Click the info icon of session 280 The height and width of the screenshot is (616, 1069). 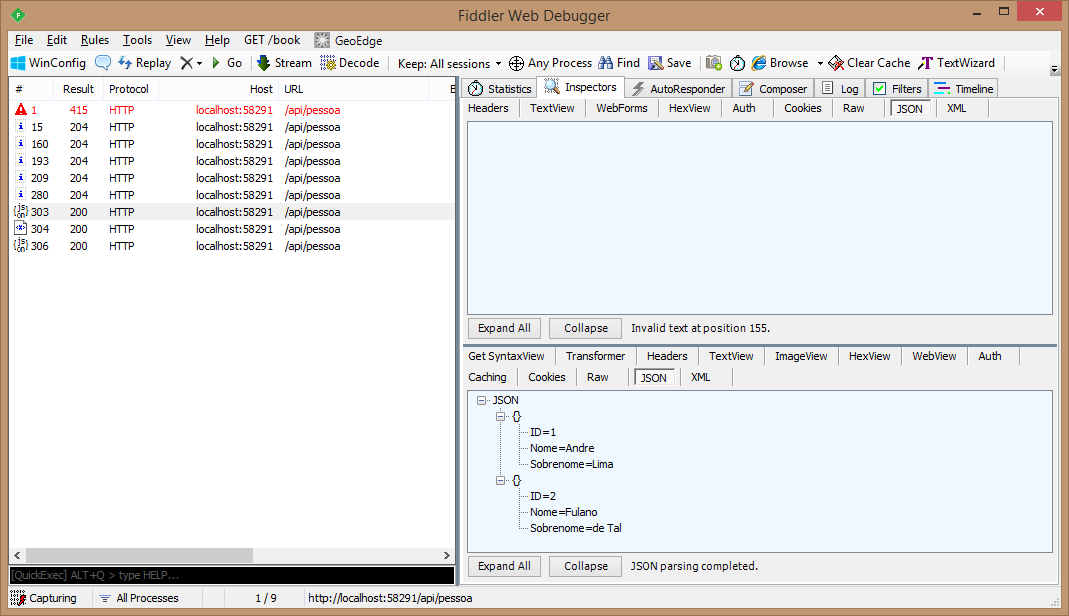click(20, 195)
